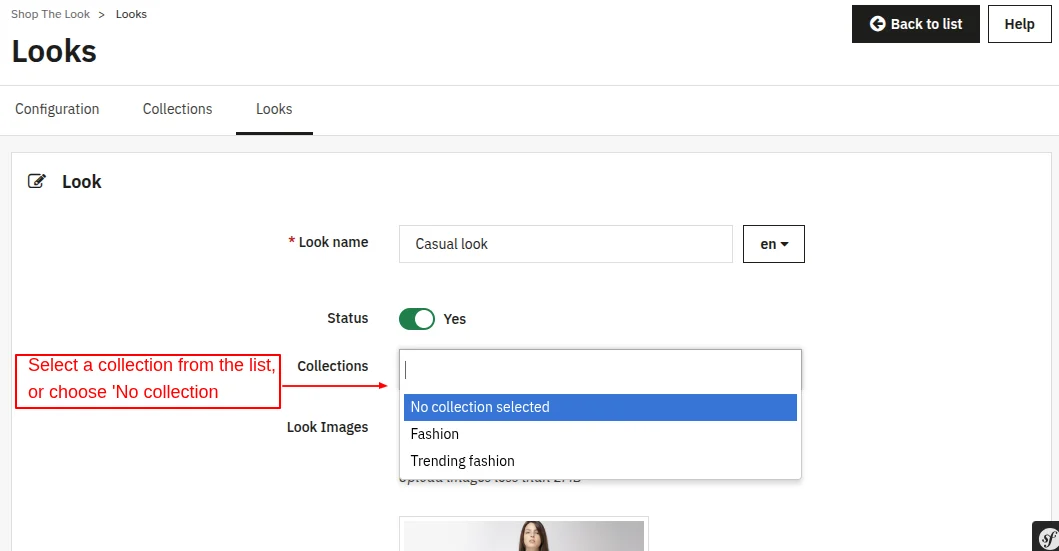
Task: Open the Help page
Action: point(1019,24)
